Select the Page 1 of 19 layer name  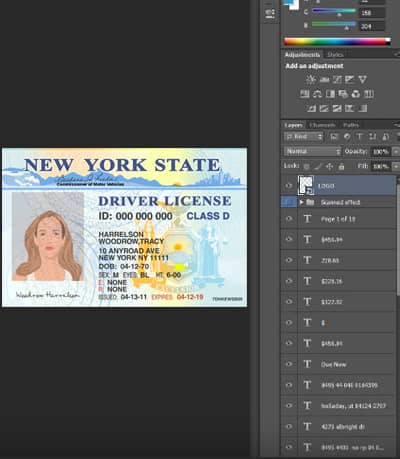(338, 219)
